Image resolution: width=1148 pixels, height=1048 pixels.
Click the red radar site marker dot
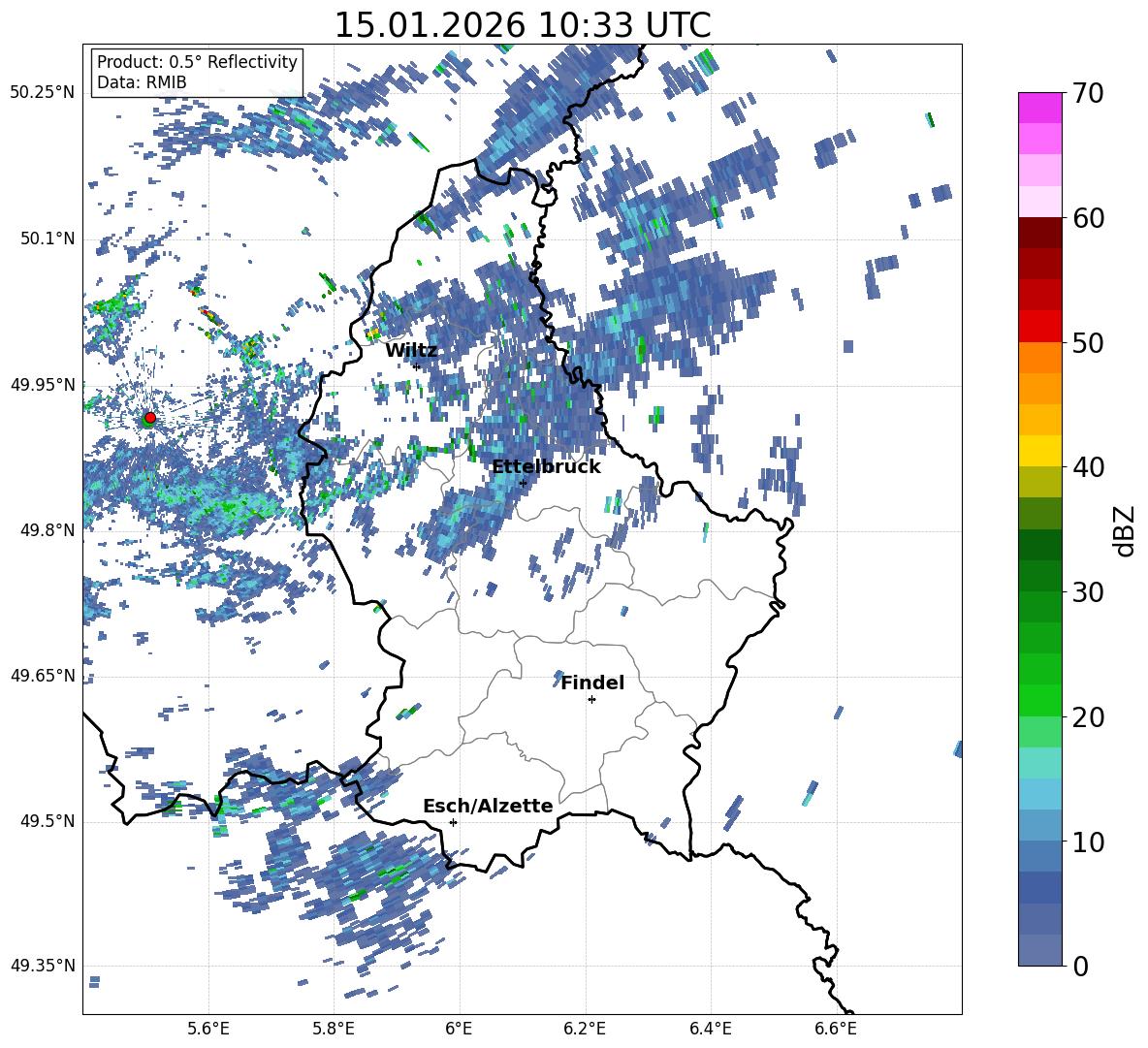tap(150, 418)
